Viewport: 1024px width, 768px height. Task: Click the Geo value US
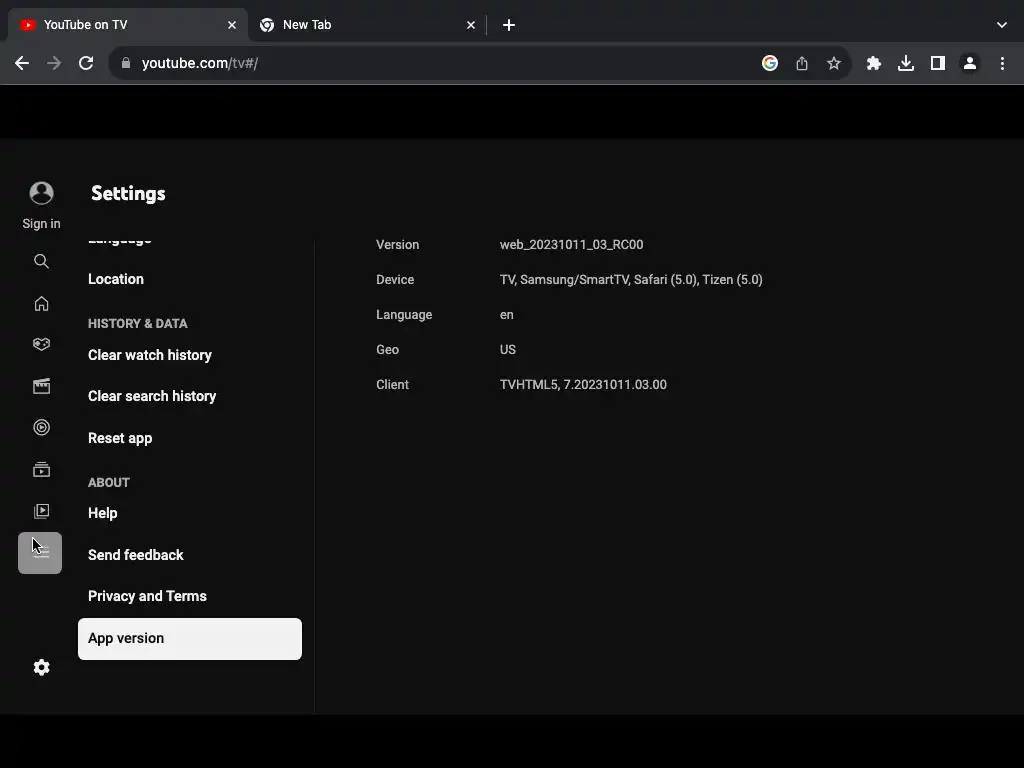(507, 349)
